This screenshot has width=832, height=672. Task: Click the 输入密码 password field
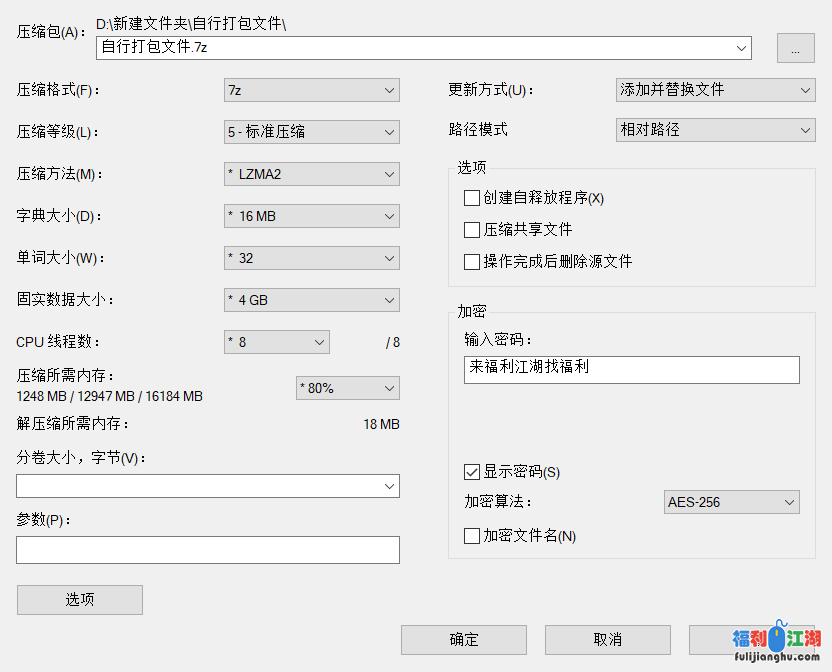631,369
